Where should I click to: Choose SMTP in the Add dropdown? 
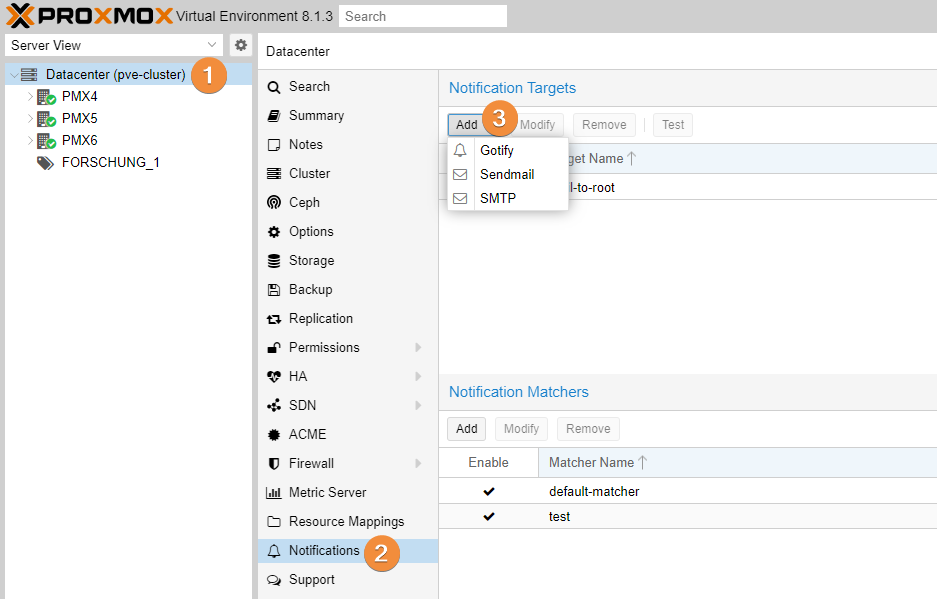(x=497, y=199)
